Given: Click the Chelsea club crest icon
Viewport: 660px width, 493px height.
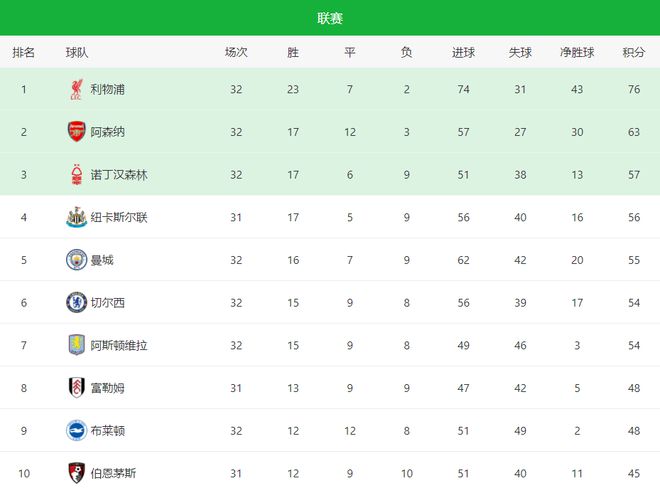Looking at the screenshot, I should point(77,302).
